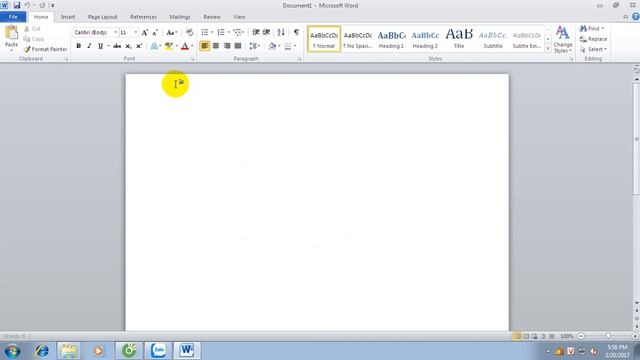640x360 pixels.
Task: Open the font name dropdown
Action: 116,32
